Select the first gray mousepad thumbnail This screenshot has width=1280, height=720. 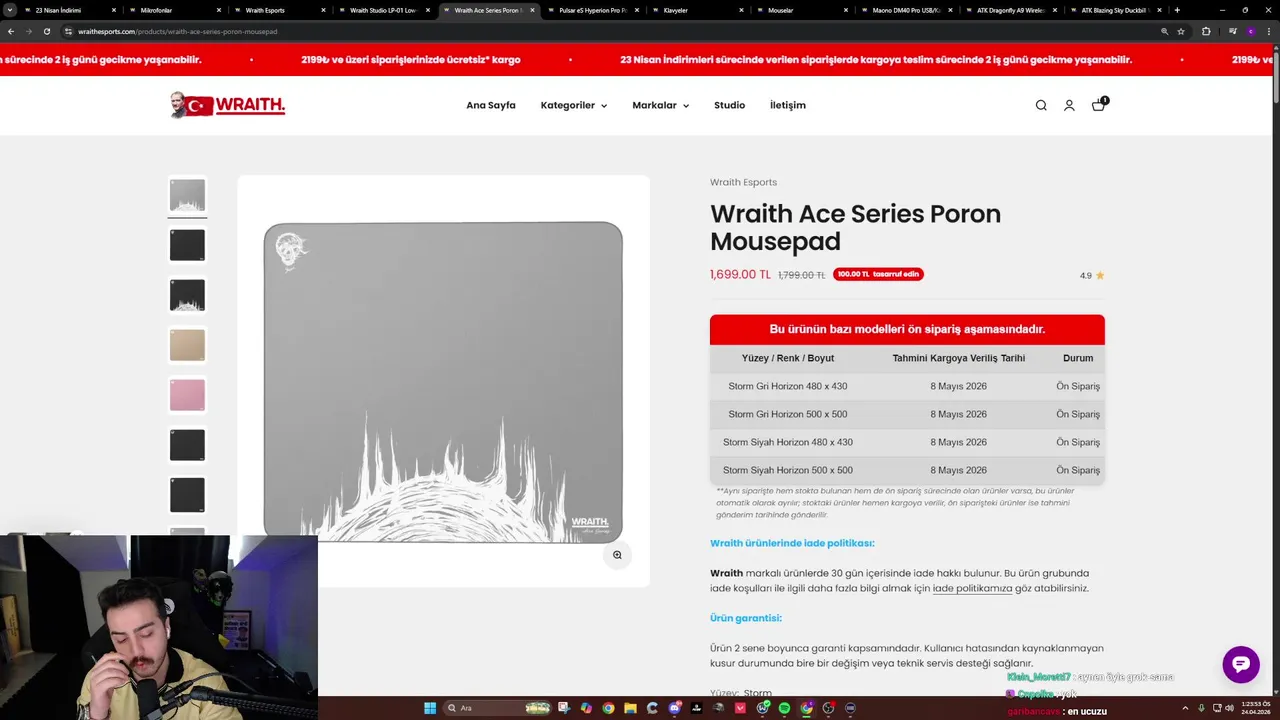pyautogui.click(x=187, y=195)
